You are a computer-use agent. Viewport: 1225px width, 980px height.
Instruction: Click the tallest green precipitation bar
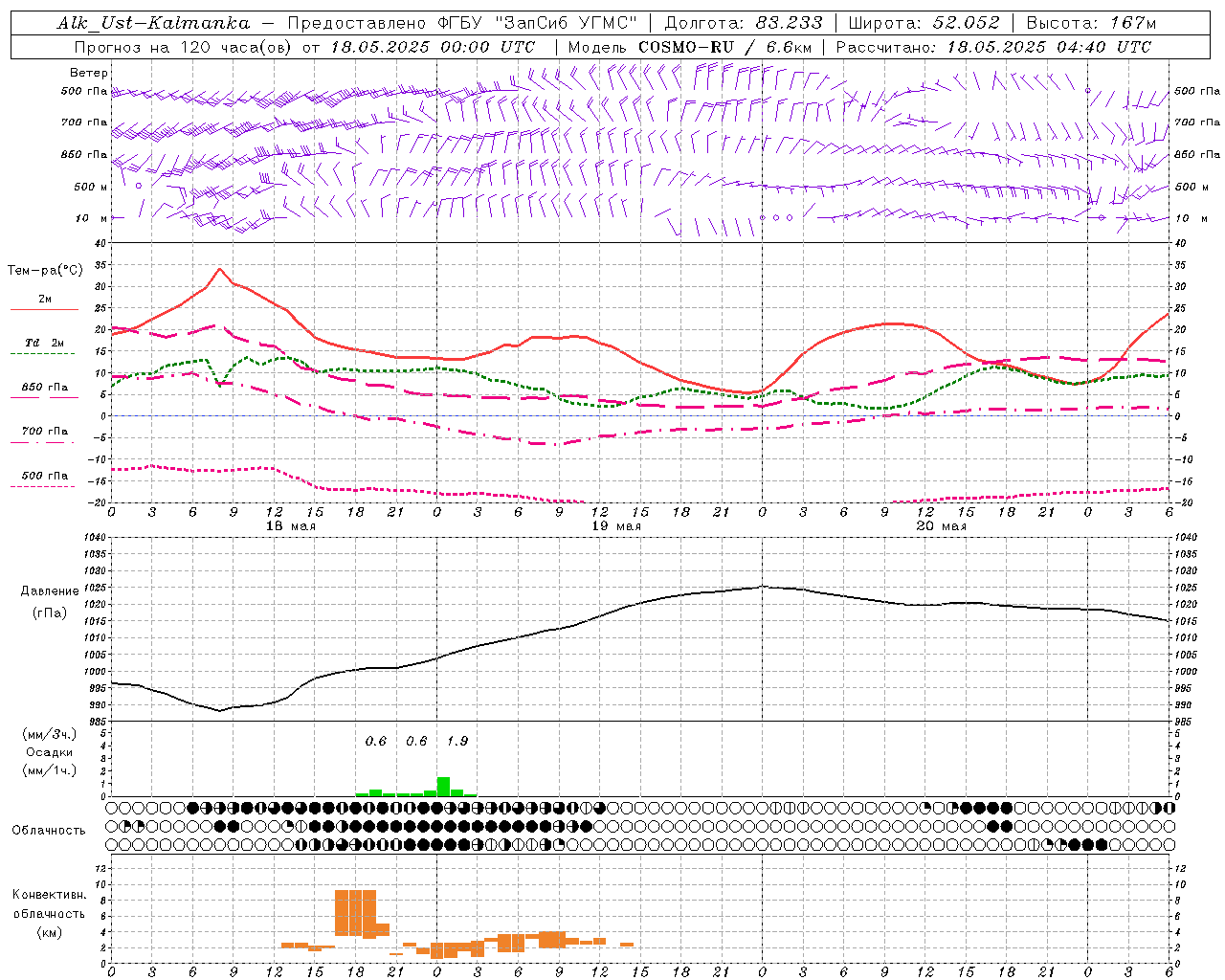443,787
